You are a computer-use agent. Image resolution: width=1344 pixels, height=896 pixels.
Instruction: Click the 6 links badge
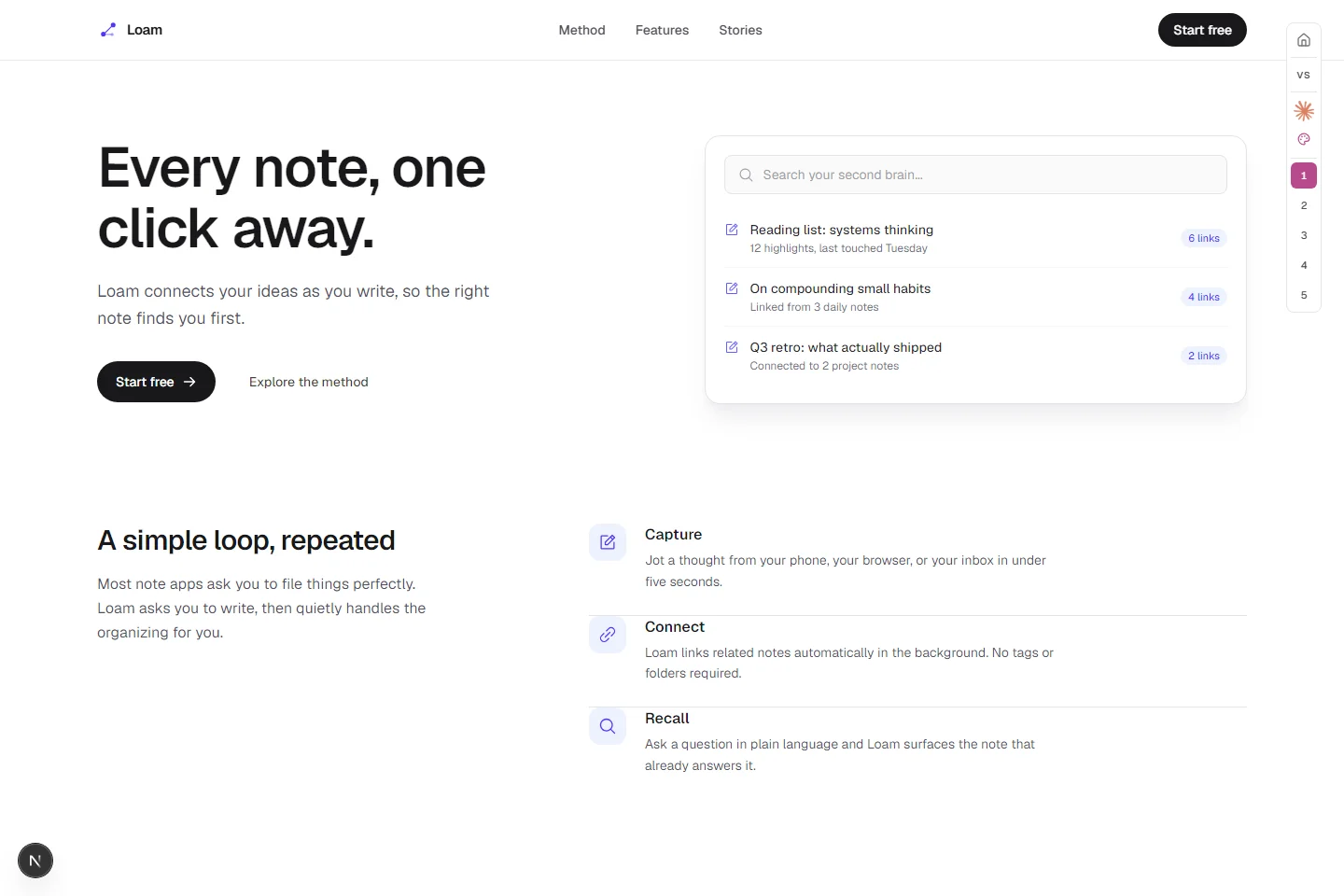1204,238
